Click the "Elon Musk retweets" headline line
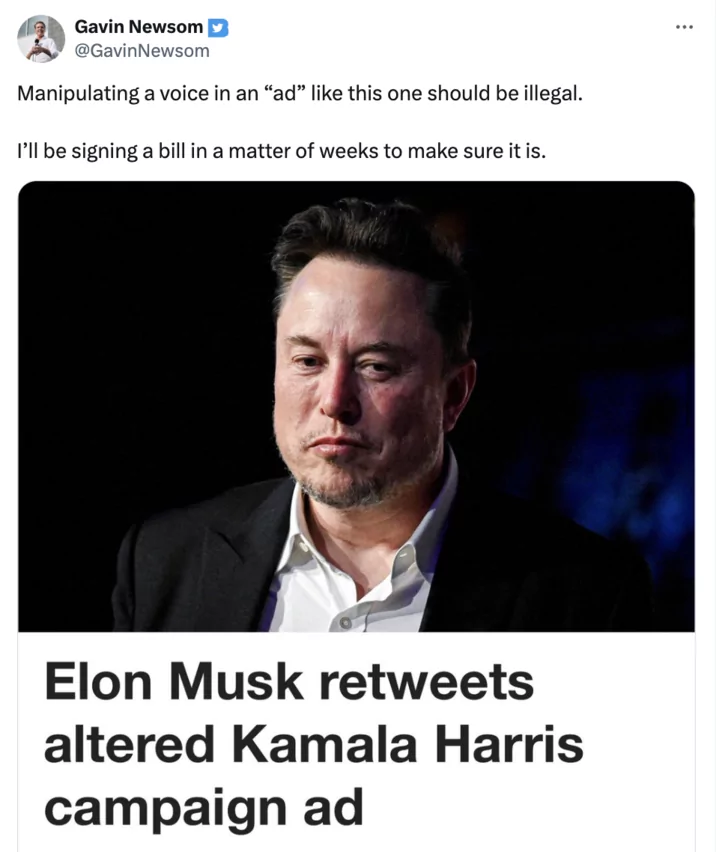This screenshot has width=716, height=852. pyautogui.click(x=289, y=682)
